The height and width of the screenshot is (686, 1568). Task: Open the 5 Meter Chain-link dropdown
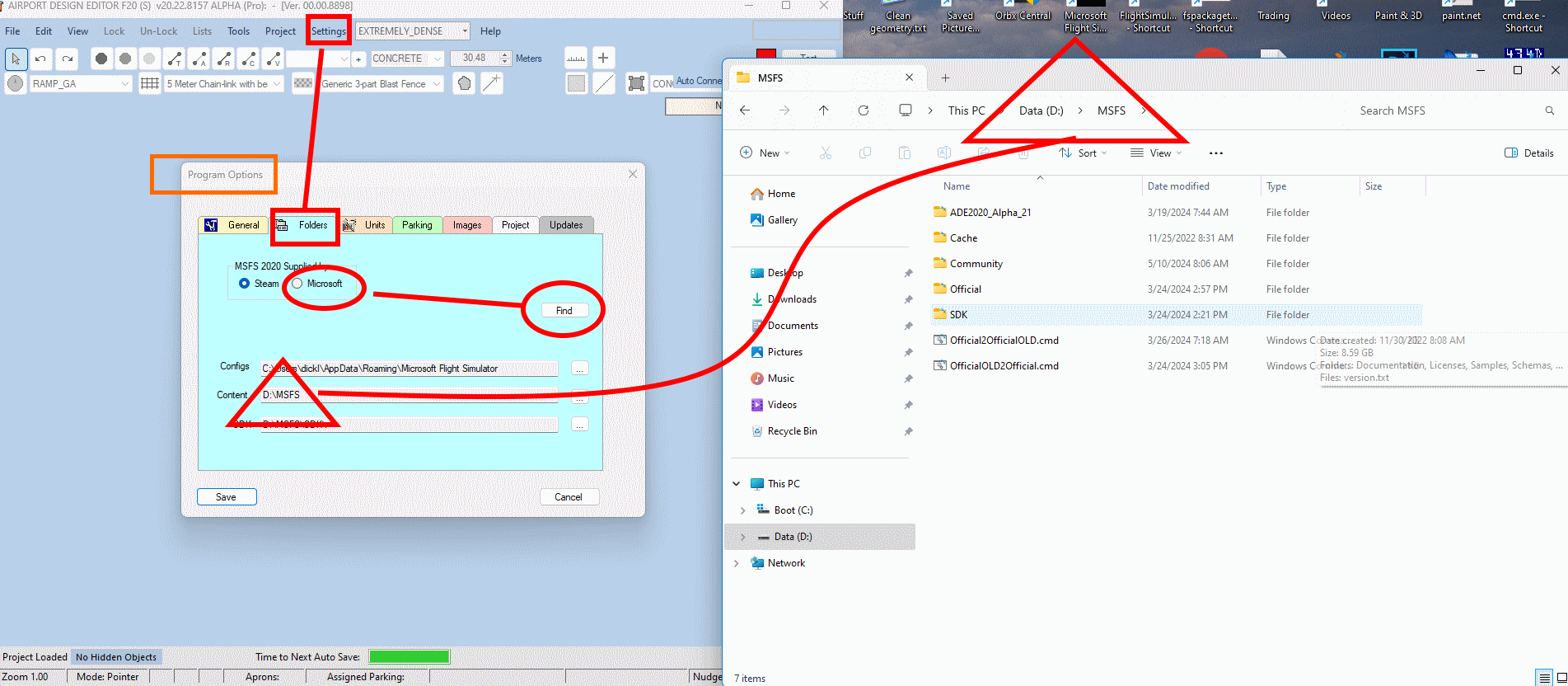click(x=277, y=83)
